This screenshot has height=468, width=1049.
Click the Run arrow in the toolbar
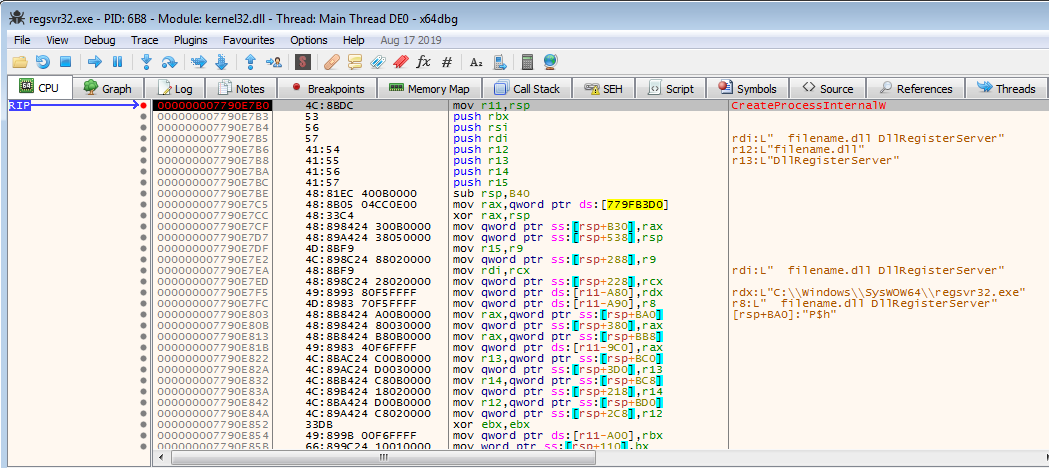point(95,62)
